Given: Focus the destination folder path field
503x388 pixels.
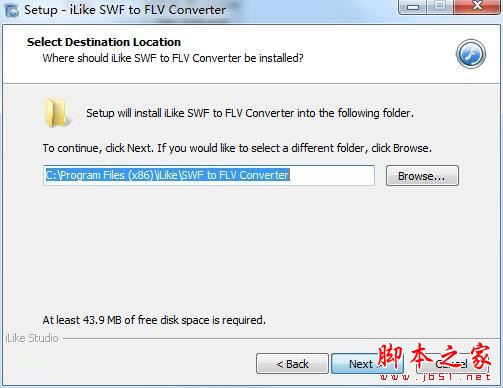Looking at the screenshot, I should click(x=209, y=175).
